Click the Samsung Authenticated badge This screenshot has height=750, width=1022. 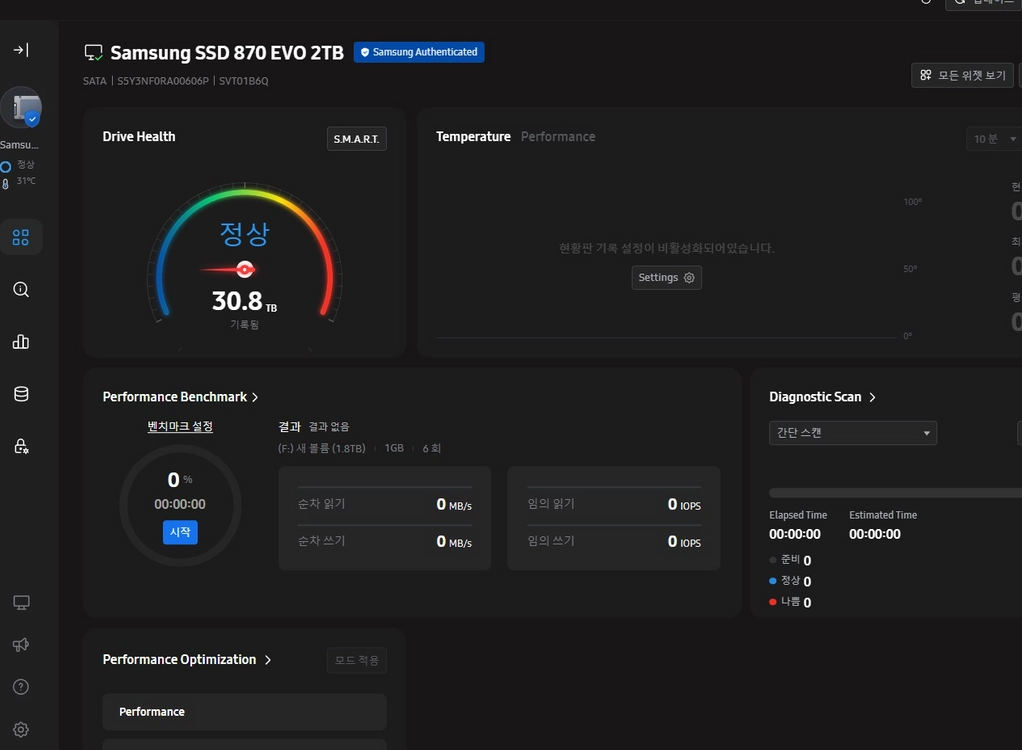pyautogui.click(x=419, y=52)
